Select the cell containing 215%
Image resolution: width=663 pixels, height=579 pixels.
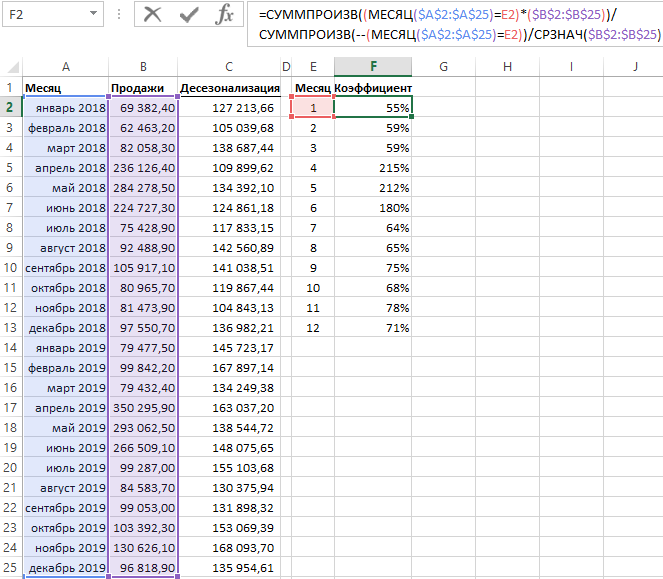[x=373, y=168]
